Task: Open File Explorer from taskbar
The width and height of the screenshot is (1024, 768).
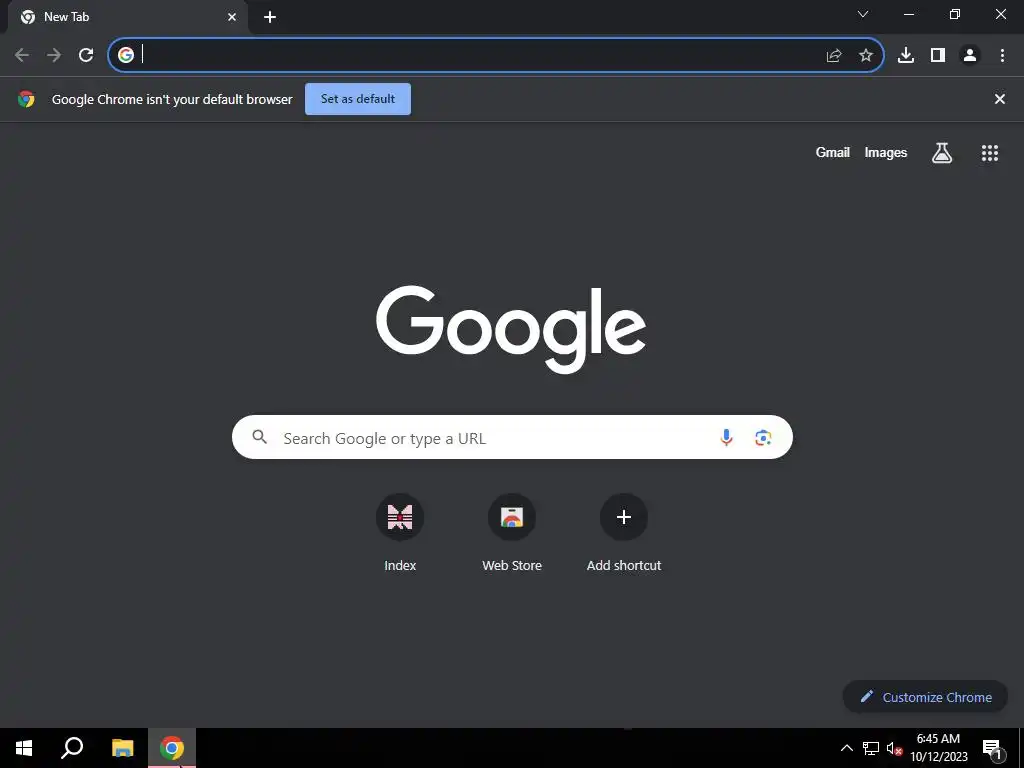Action: click(122, 748)
